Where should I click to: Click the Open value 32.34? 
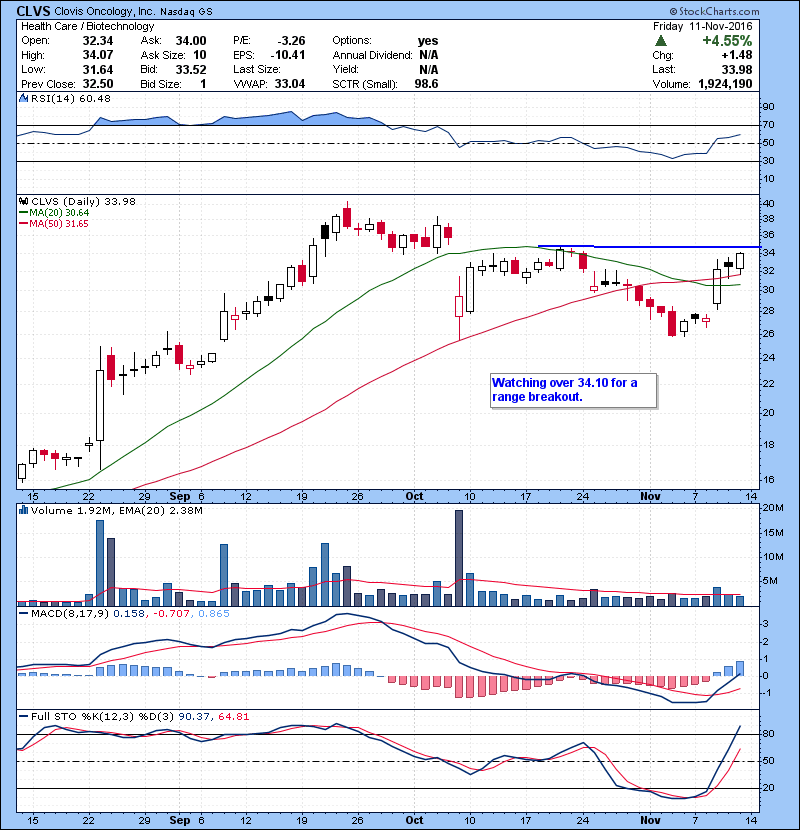tap(98, 41)
